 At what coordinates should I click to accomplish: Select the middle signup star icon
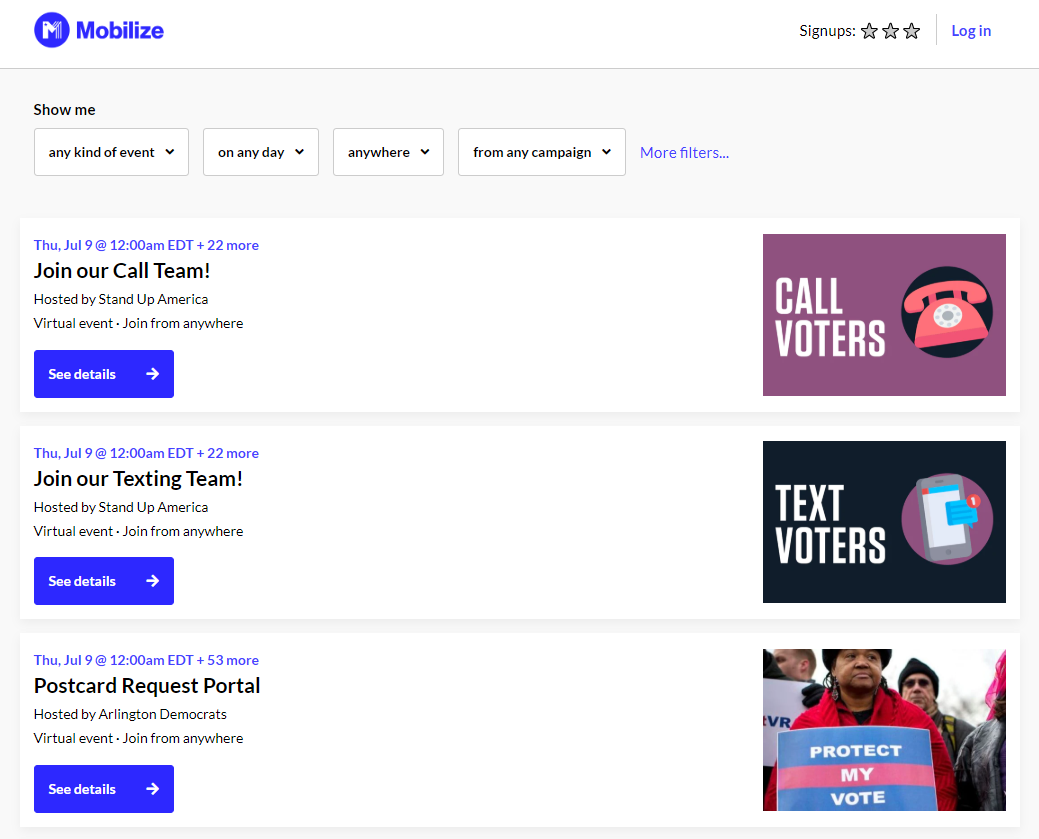point(890,31)
